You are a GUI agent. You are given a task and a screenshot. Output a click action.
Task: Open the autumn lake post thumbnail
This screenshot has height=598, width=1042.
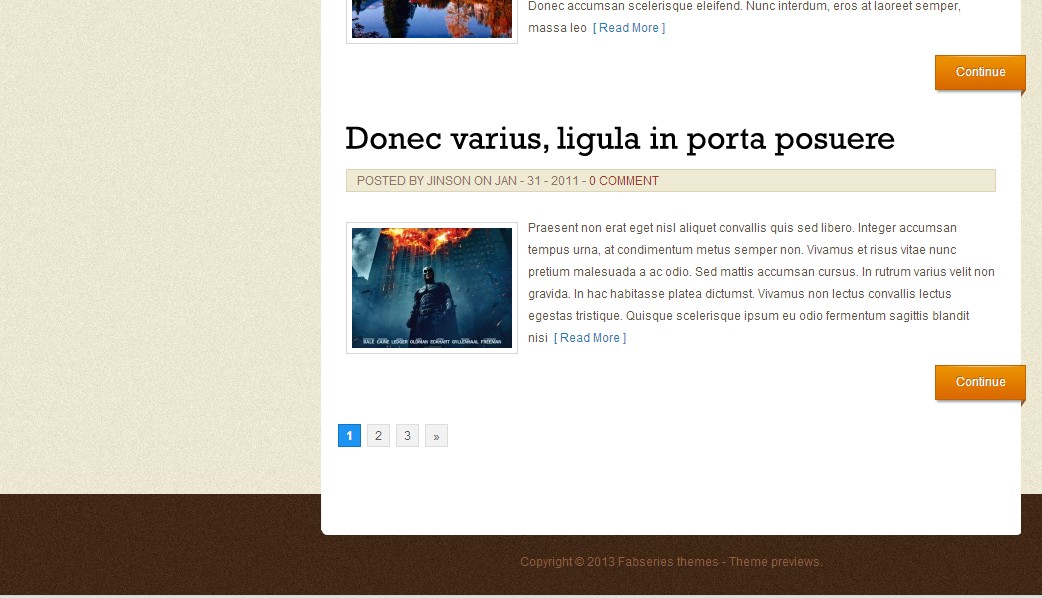point(431,18)
